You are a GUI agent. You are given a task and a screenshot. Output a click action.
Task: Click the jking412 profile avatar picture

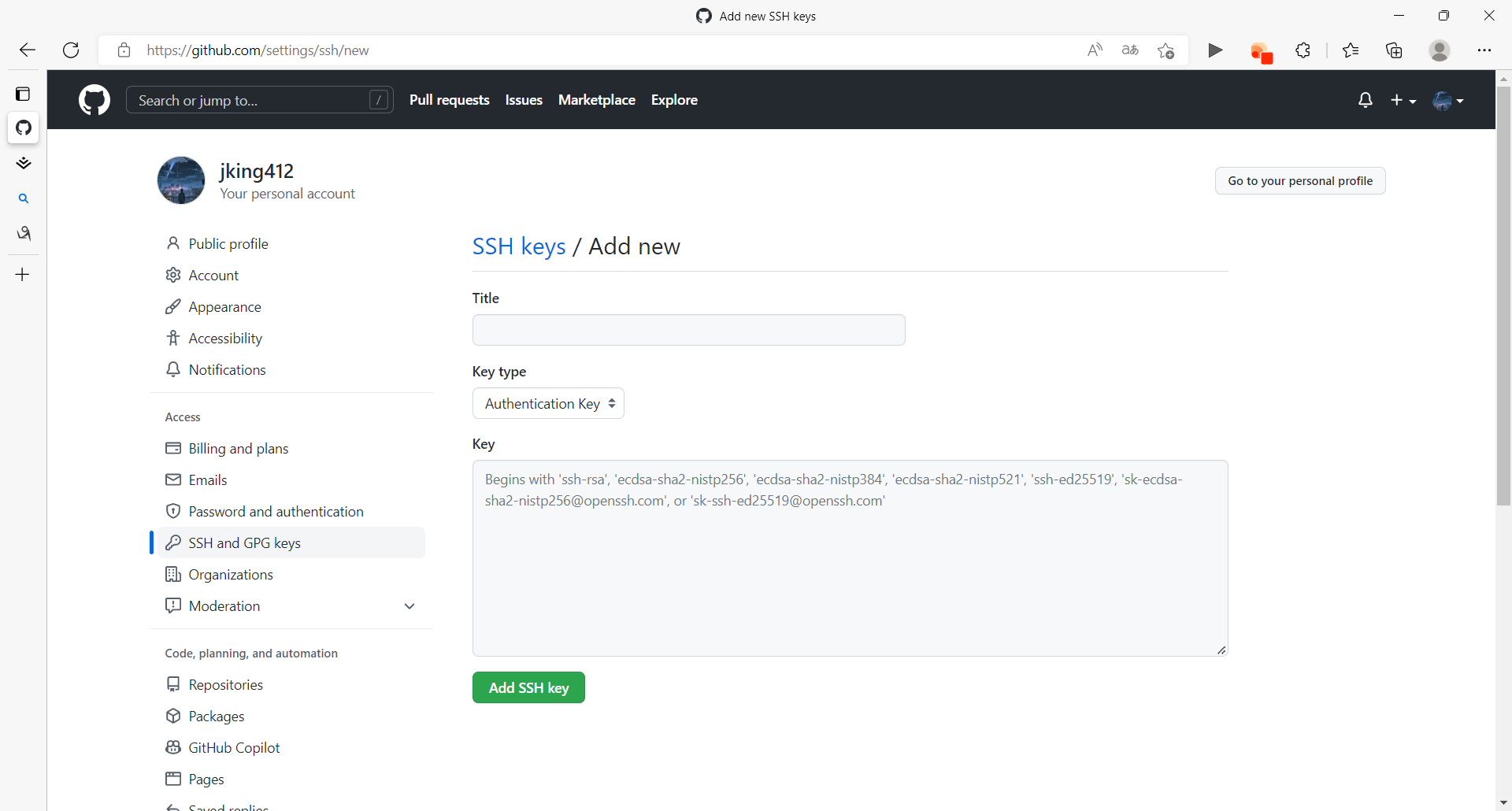(181, 180)
